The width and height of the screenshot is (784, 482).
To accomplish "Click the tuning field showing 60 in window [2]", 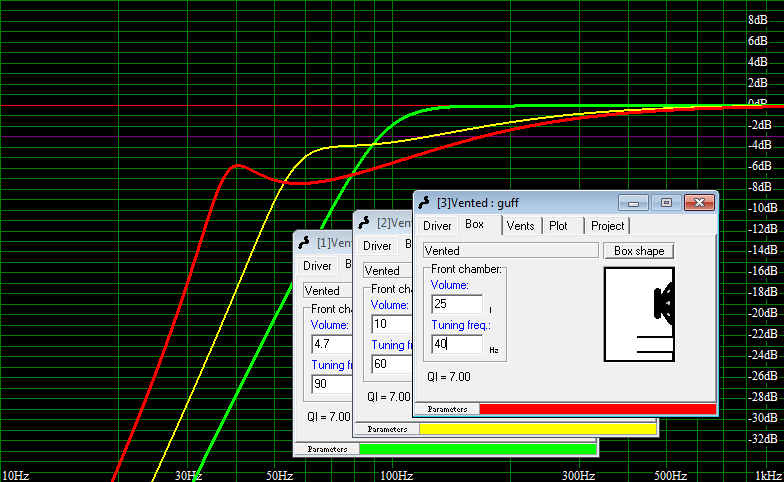I will click(x=392, y=364).
